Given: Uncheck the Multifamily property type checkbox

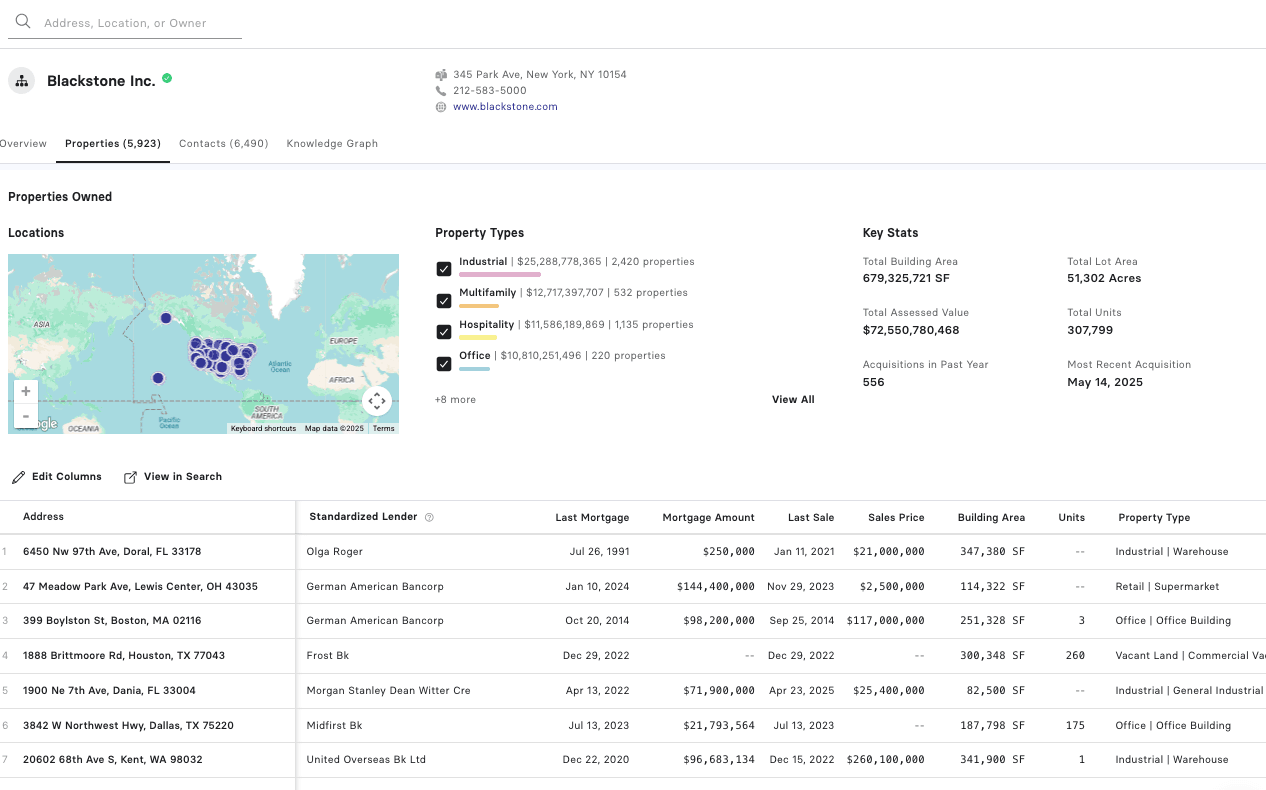Looking at the screenshot, I should (444, 300).
